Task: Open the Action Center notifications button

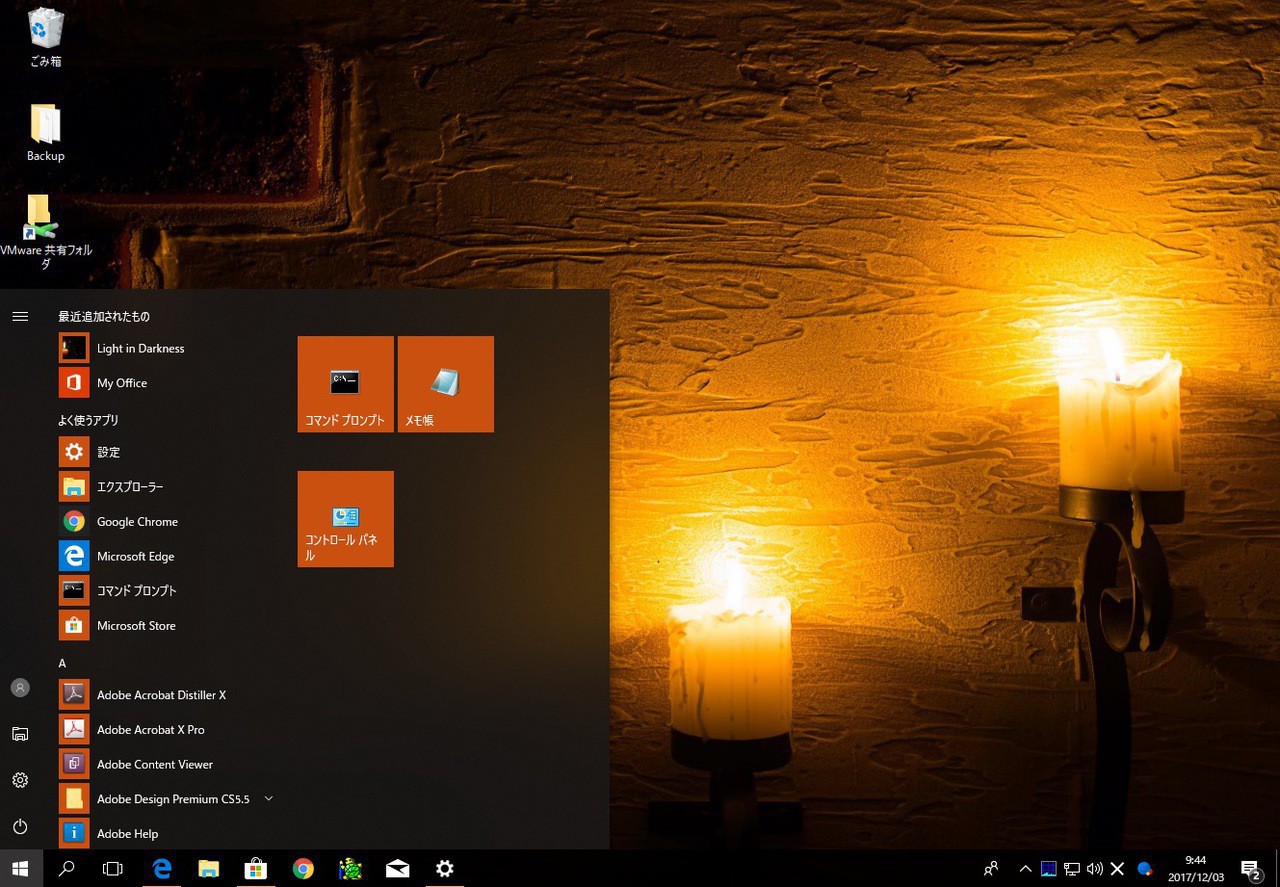Action: [x=1250, y=868]
